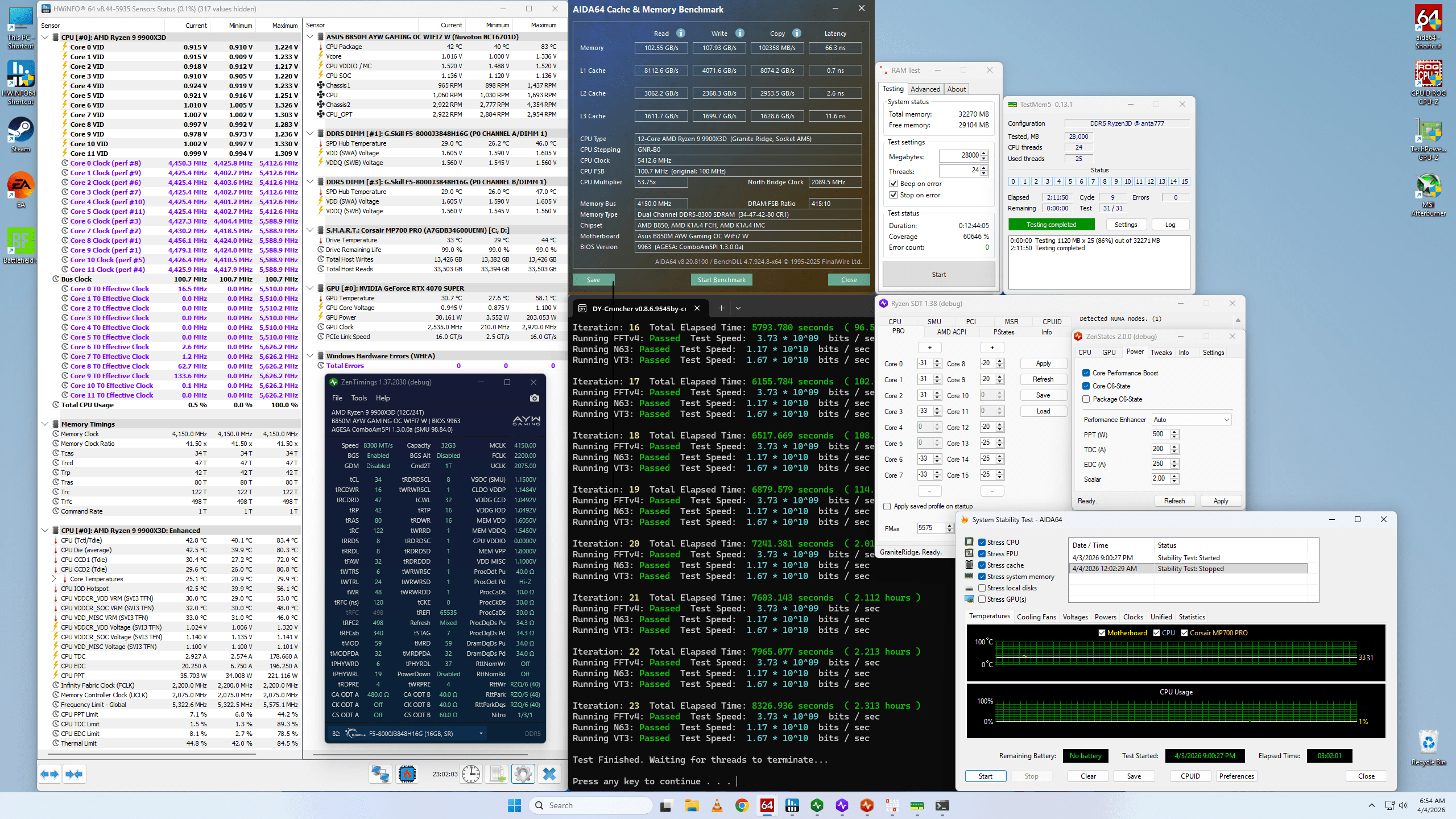Image resolution: width=1456 pixels, height=819 pixels.
Task: Enable Package C6-State checkbox
Action: (1086, 399)
